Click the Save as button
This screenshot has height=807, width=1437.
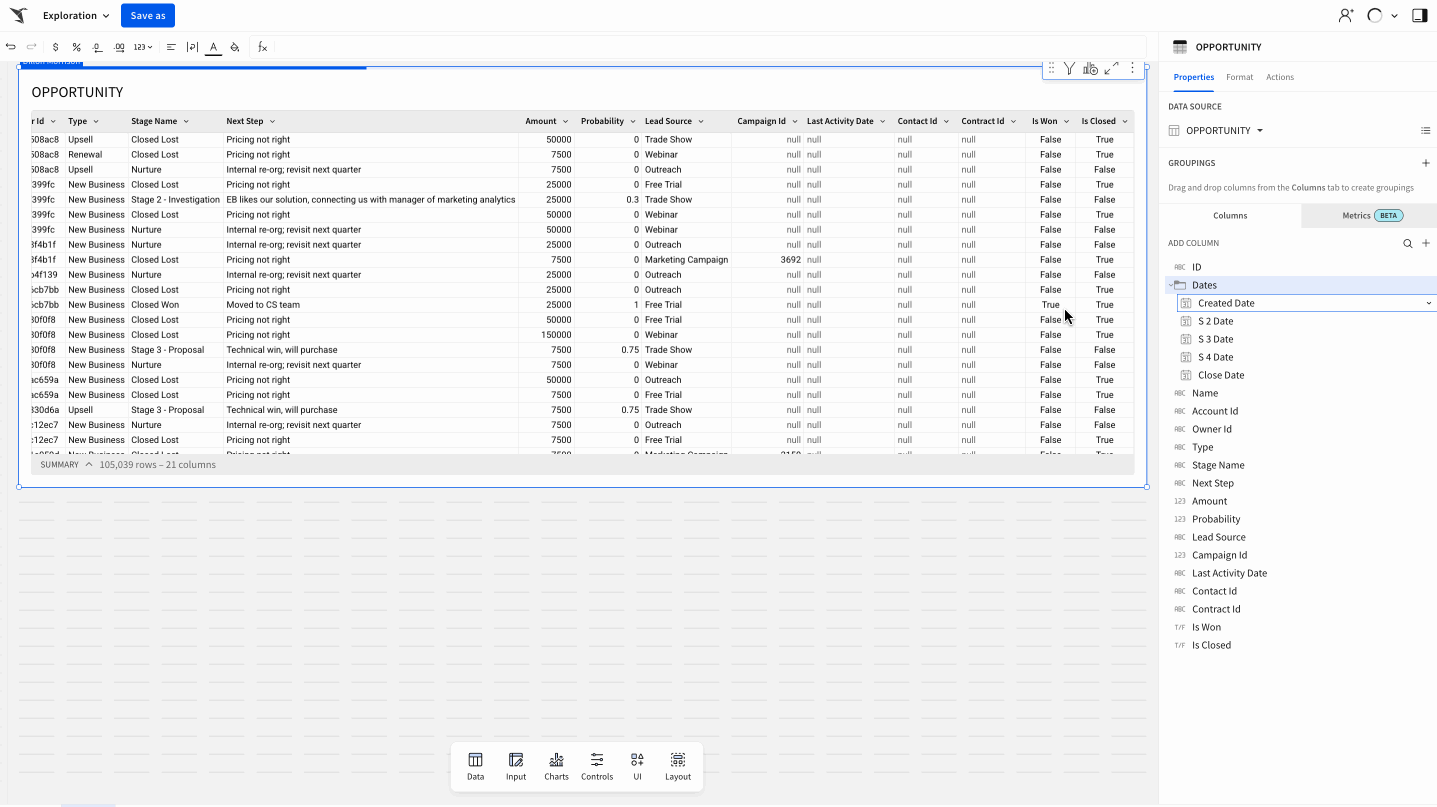point(147,15)
